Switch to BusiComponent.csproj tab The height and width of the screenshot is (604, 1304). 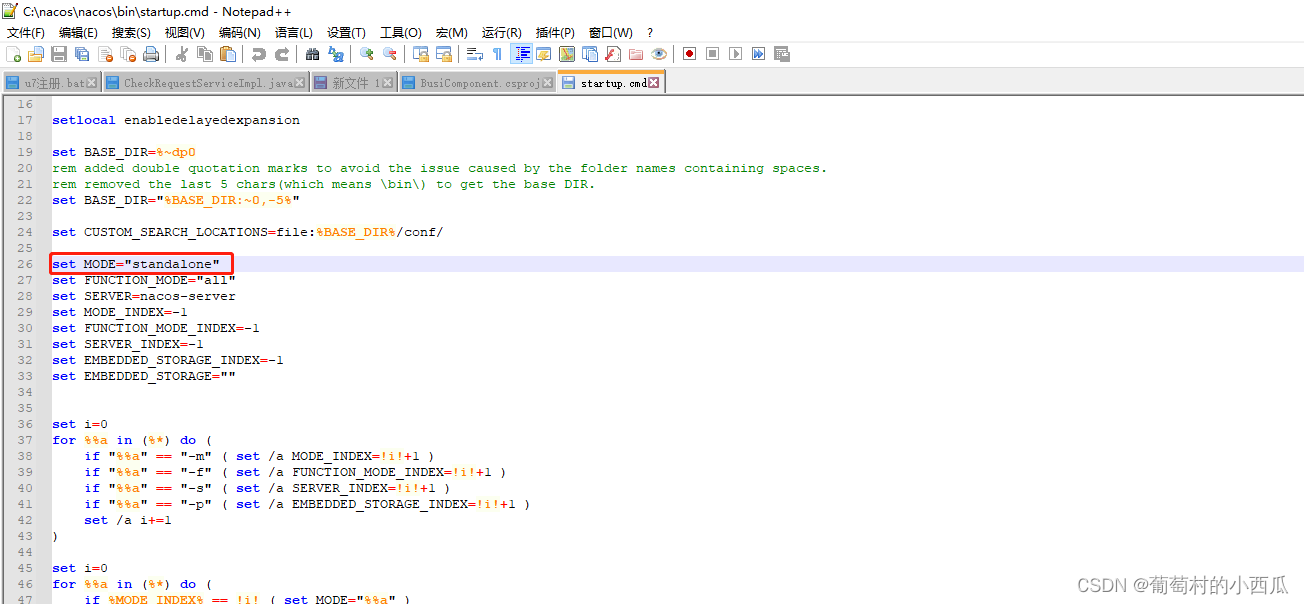coord(477,83)
